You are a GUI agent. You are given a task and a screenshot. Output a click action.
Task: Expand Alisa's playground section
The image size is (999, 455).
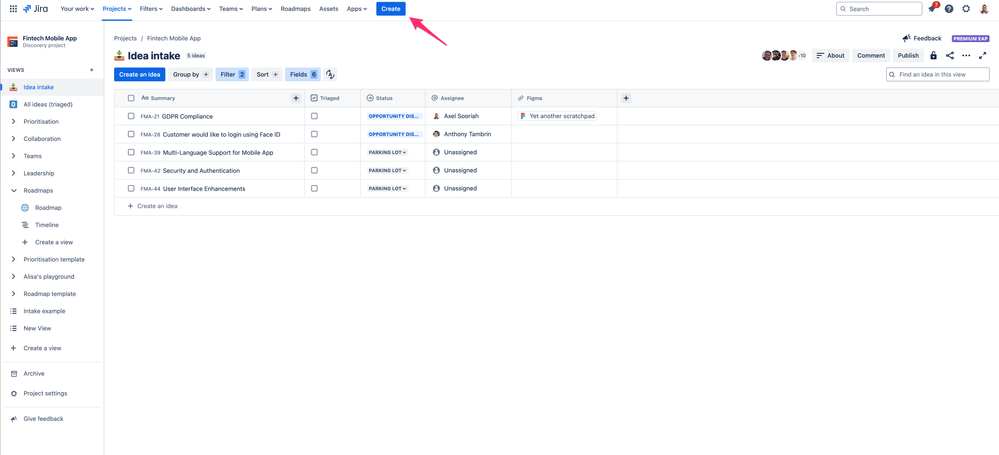(x=13, y=277)
